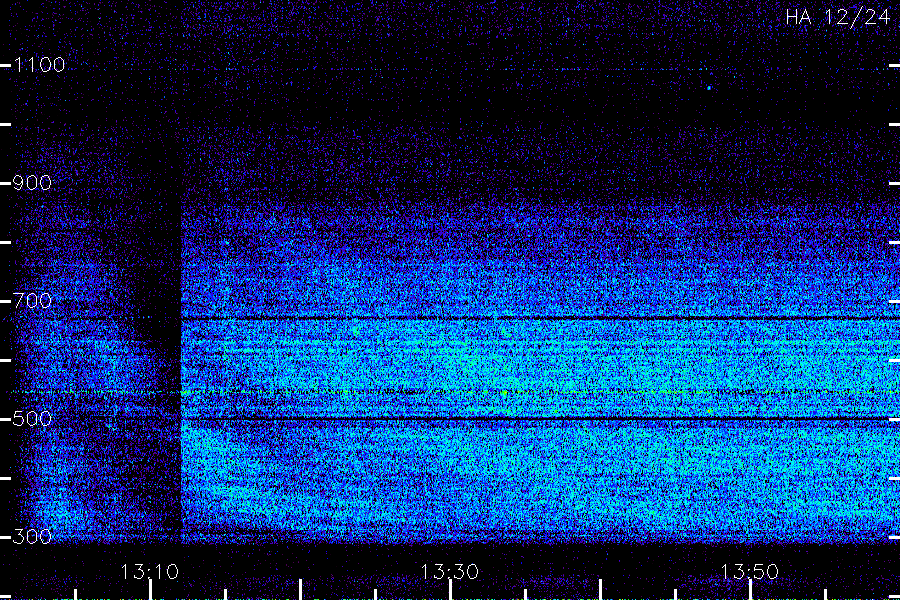
Task: Click the 1100 frequency axis label
Action: click(39, 65)
